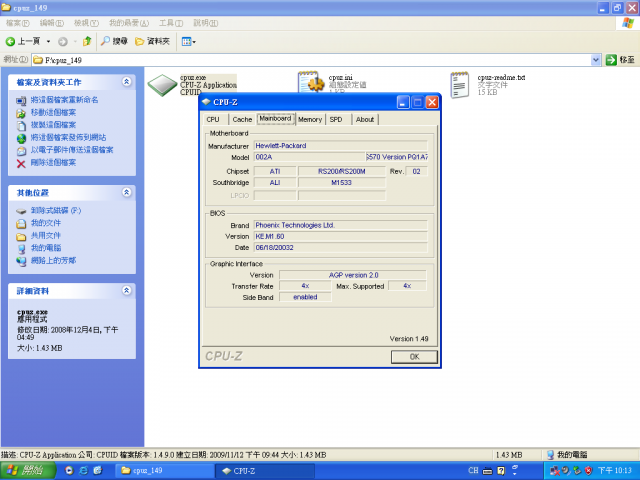Viewport: 640px width, 480px height.
Task: Open the View (檢視) menu
Action: pyautogui.click(x=86, y=23)
